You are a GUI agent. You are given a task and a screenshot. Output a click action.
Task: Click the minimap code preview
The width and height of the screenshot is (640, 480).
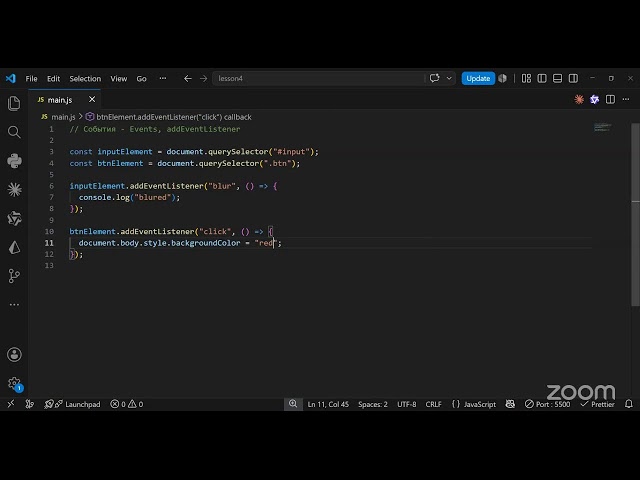click(x=602, y=127)
